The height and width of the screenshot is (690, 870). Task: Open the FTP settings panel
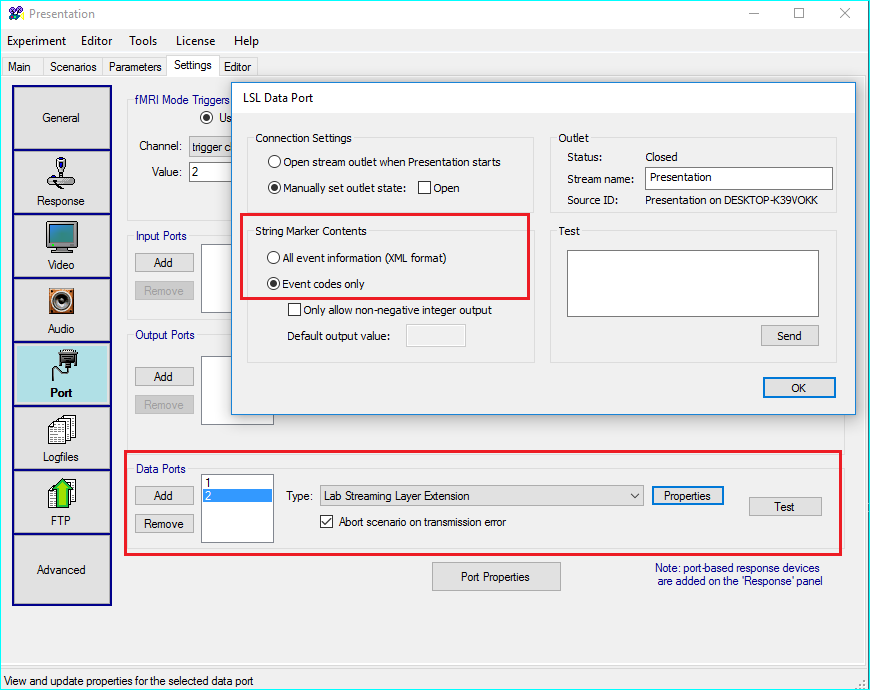point(61,502)
